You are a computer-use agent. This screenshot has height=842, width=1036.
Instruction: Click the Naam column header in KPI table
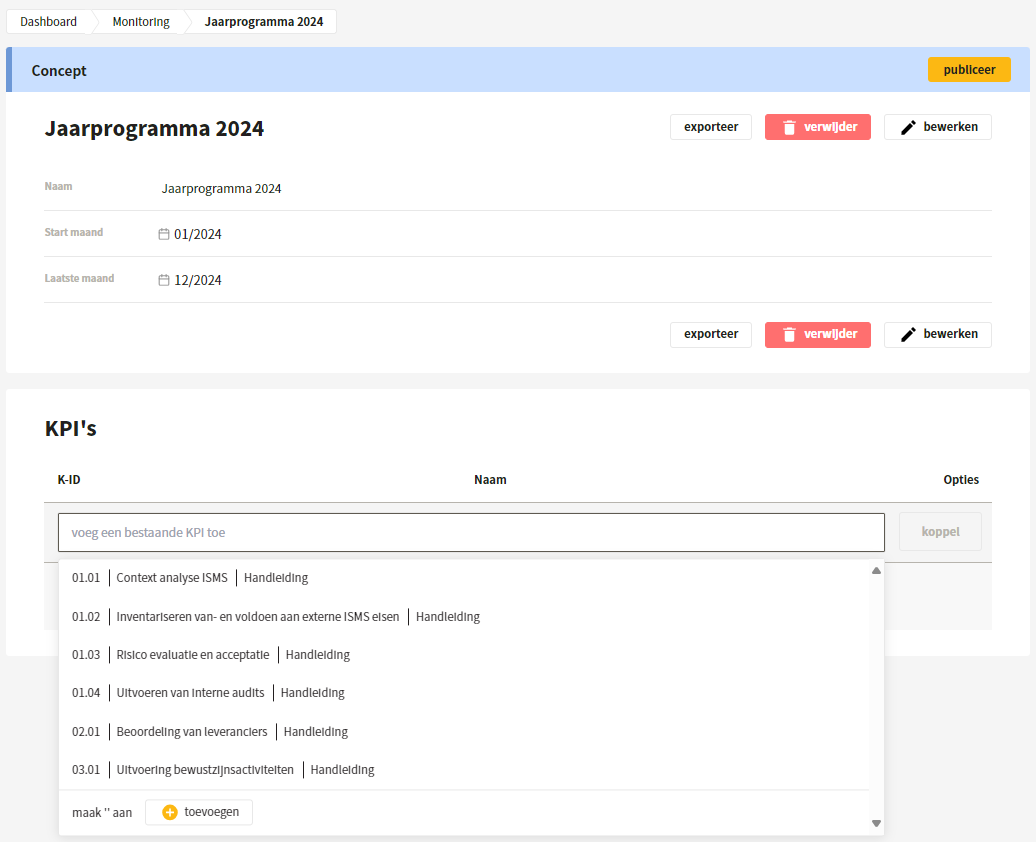490,480
